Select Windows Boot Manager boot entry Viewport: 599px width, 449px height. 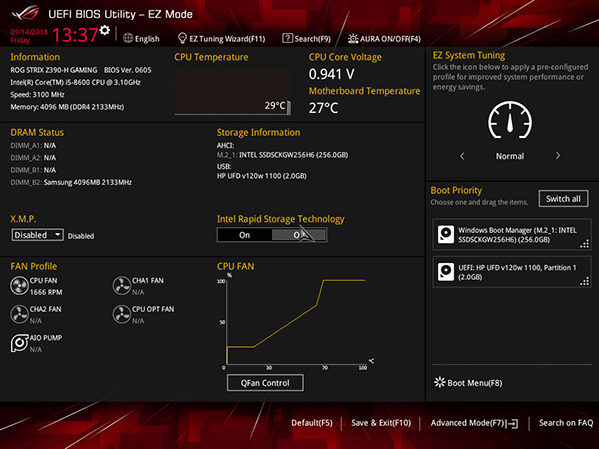point(512,235)
